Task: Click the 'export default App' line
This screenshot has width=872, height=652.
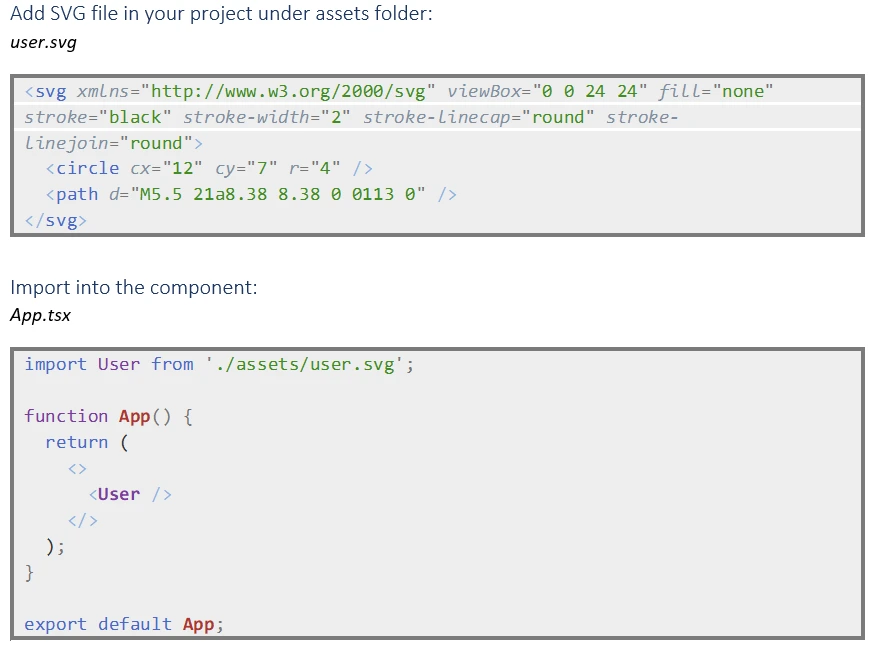Action: coord(124,624)
